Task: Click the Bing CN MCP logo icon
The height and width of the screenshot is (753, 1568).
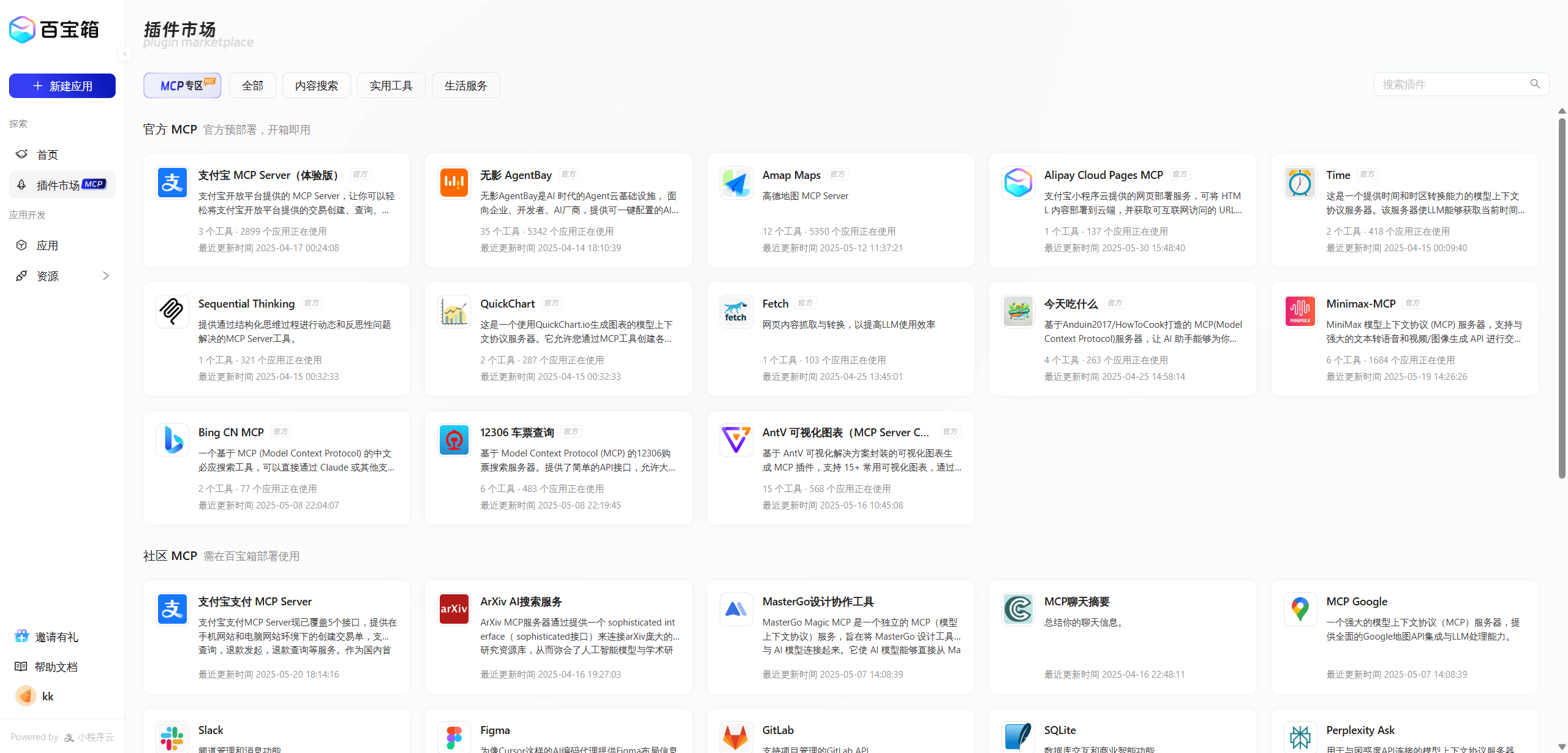Action: [172, 440]
